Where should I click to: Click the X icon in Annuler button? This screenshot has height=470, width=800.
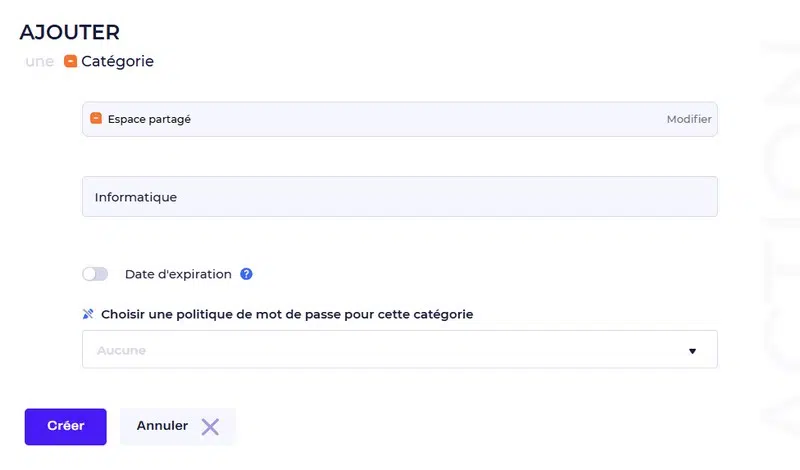click(x=210, y=426)
